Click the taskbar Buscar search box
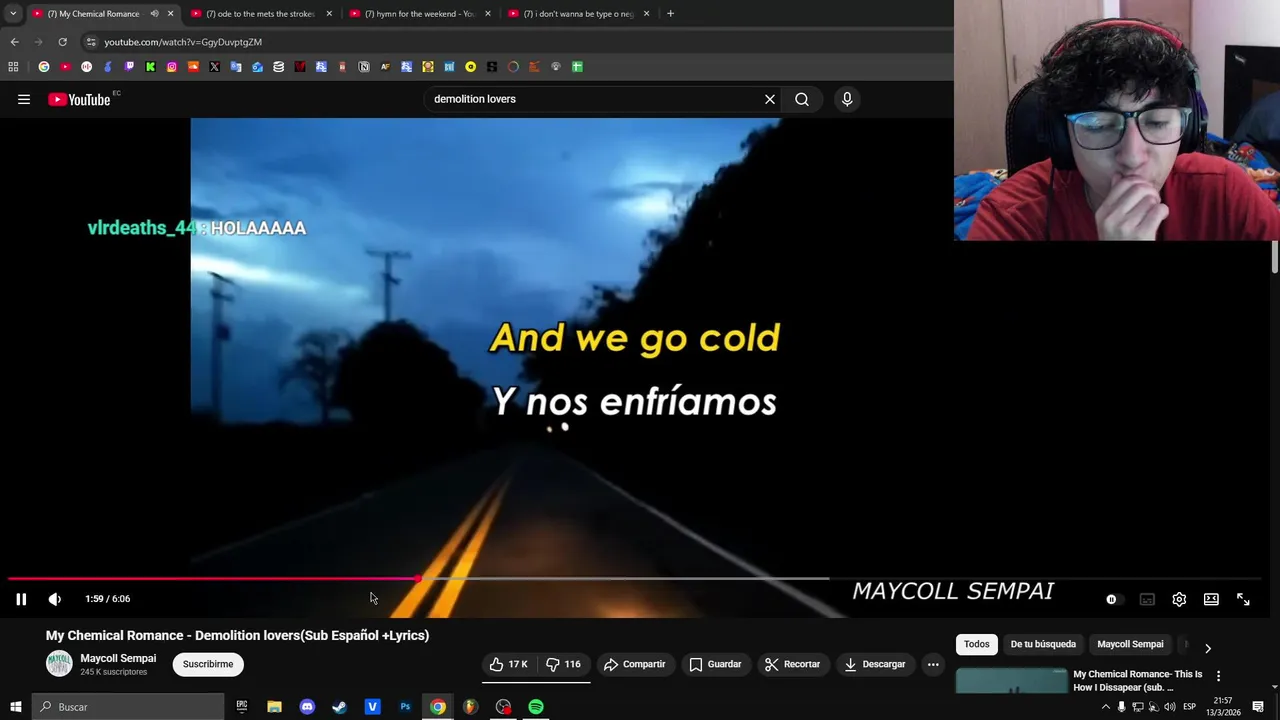 point(128,707)
